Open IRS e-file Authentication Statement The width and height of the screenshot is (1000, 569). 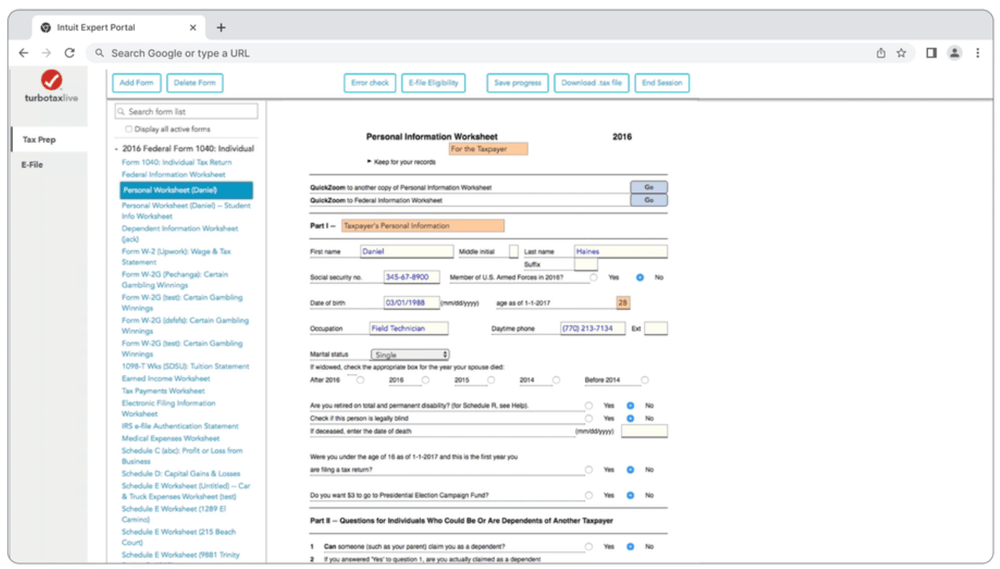pyautogui.click(x=180, y=425)
